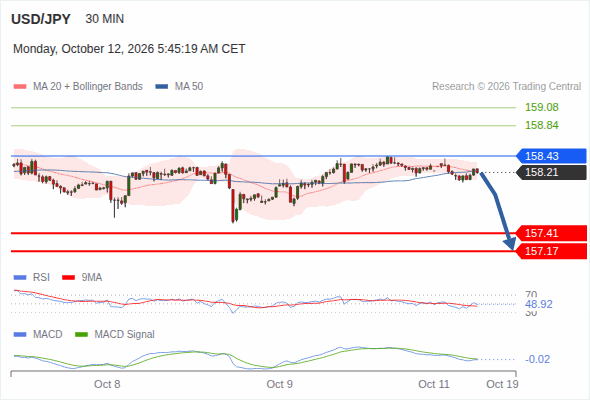Image resolution: width=590 pixels, height=400 pixels.
Task: Click the MACD value -0.02
Action: pos(537,359)
